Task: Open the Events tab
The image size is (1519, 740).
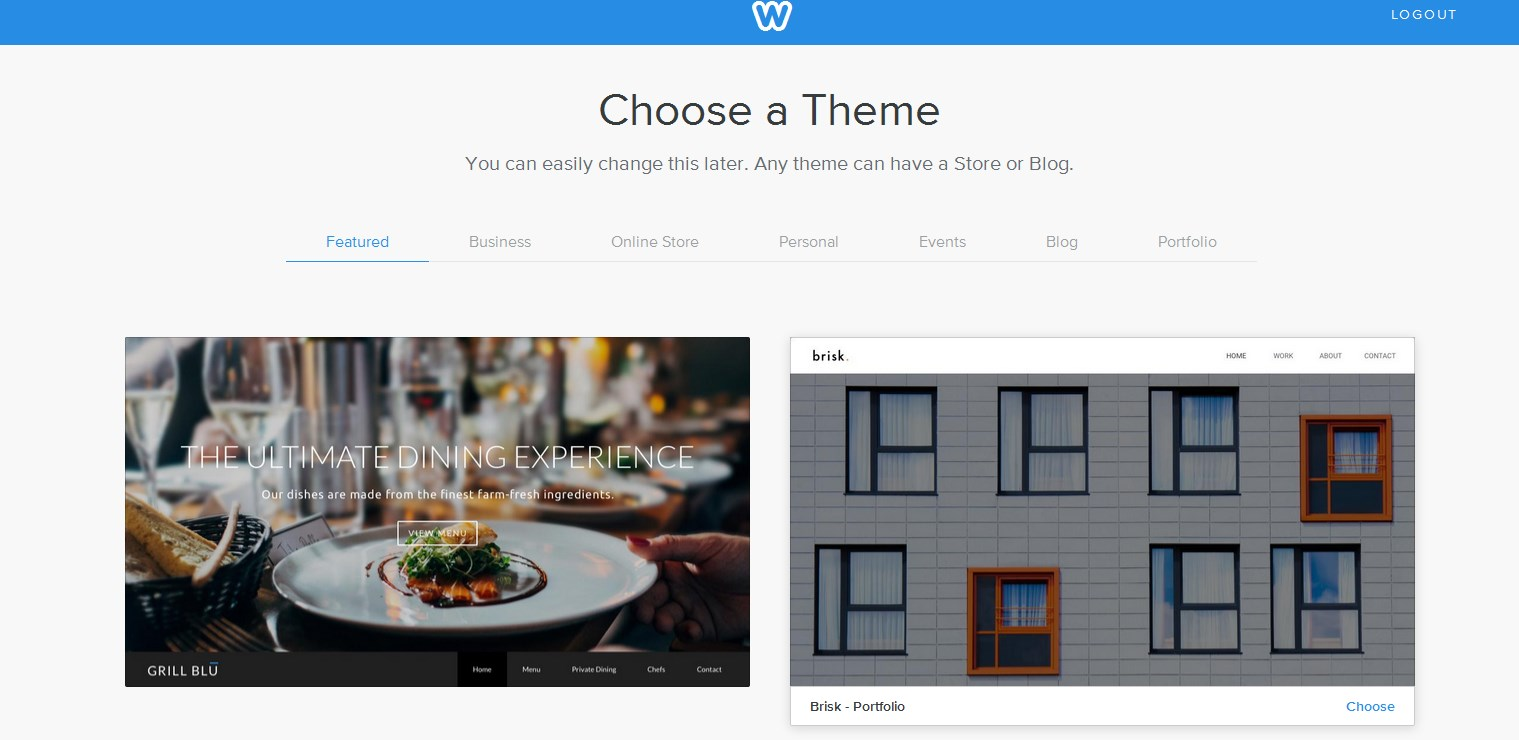Action: [x=942, y=242]
